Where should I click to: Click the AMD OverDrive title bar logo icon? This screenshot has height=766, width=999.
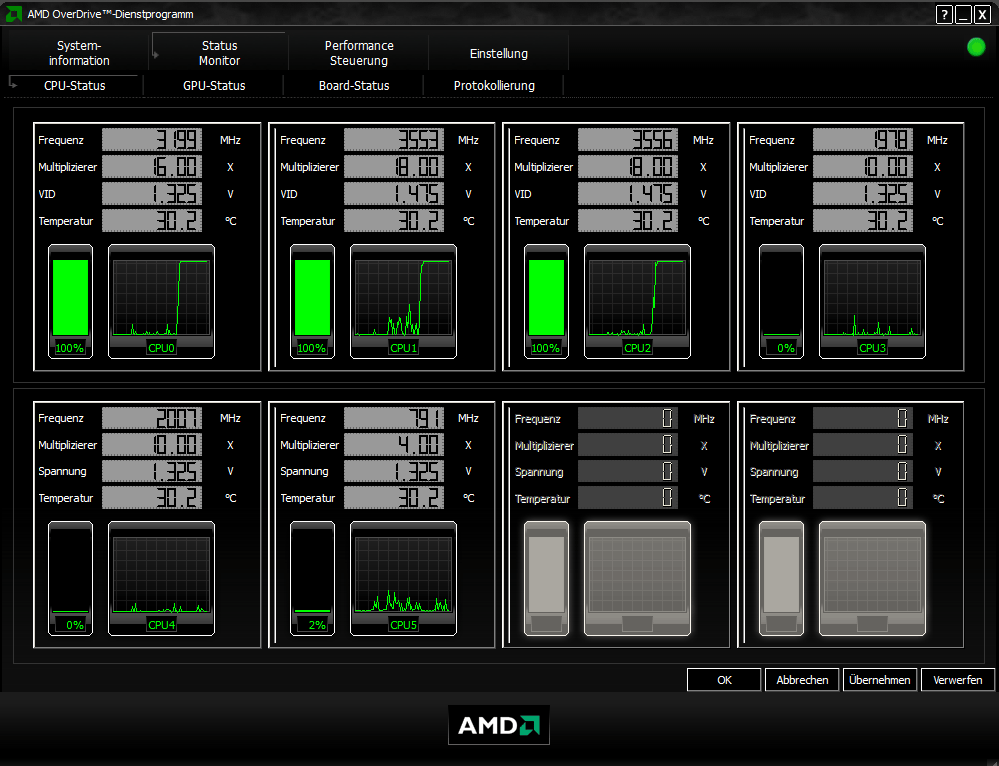[13, 14]
